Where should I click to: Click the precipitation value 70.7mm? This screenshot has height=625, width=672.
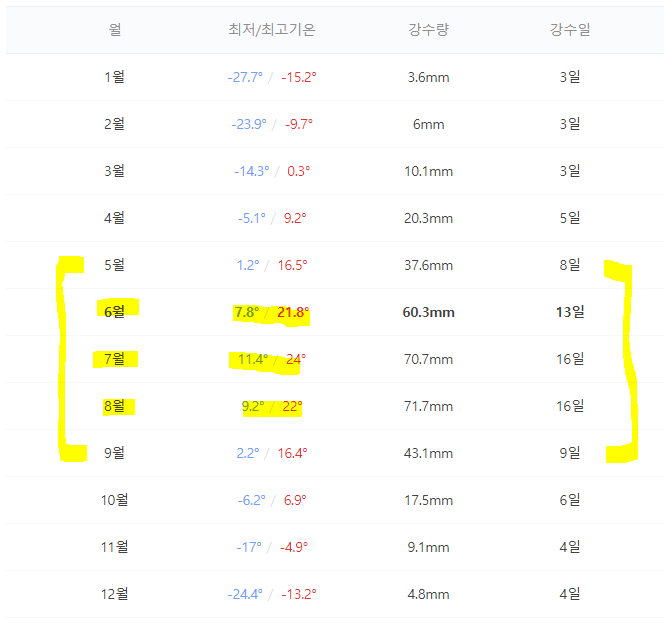[429, 359]
